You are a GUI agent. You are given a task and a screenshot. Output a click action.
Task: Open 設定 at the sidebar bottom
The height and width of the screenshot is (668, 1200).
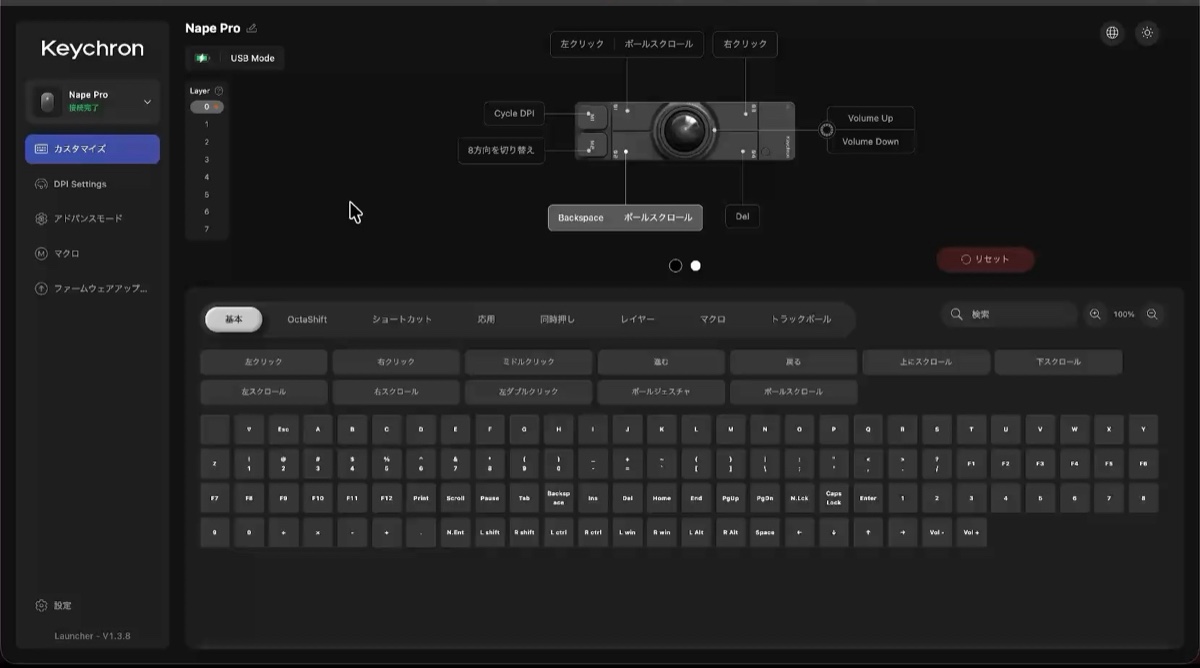coord(54,606)
